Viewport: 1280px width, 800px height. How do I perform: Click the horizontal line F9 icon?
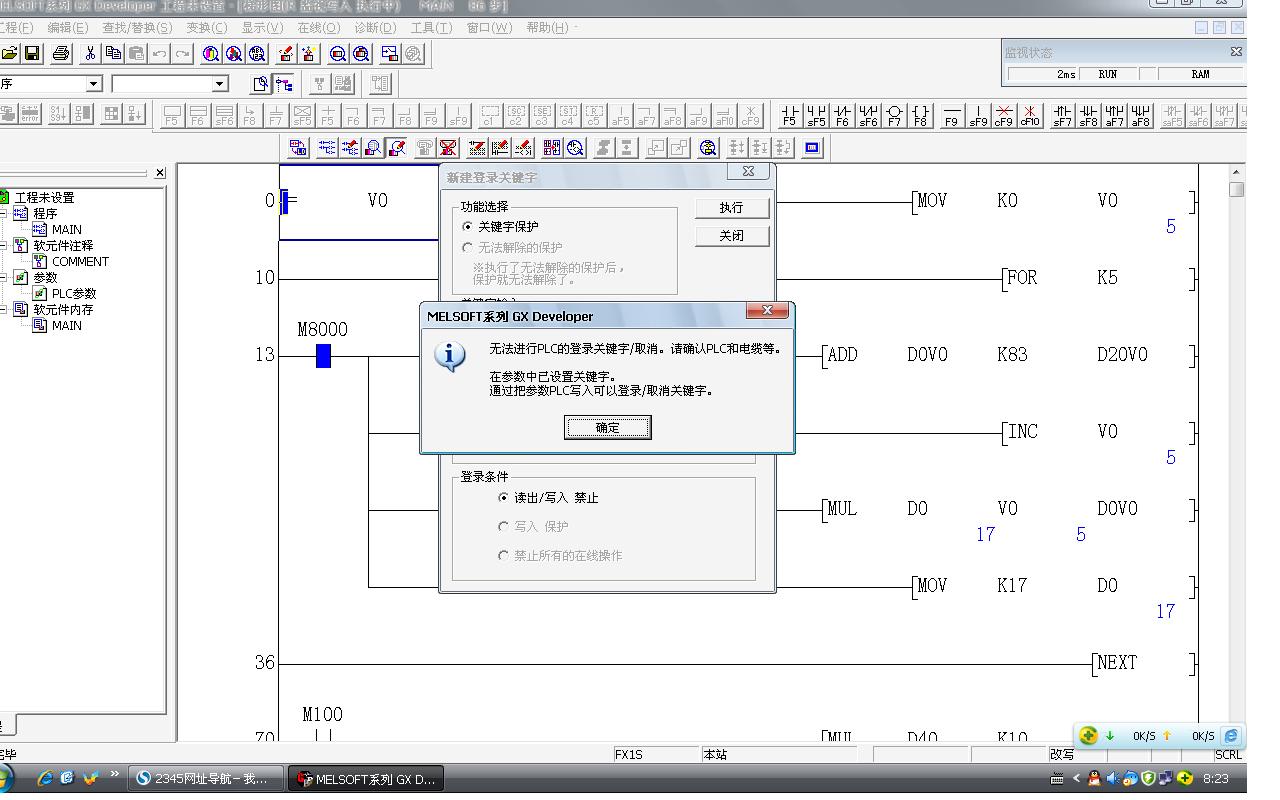coord(951,115)
